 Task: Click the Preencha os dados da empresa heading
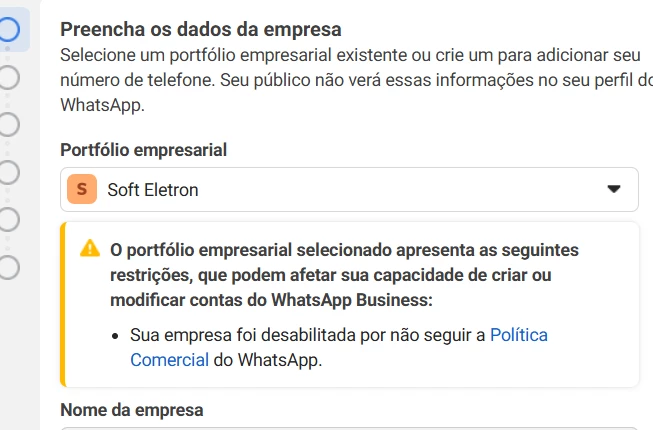[x=201, y=30]
